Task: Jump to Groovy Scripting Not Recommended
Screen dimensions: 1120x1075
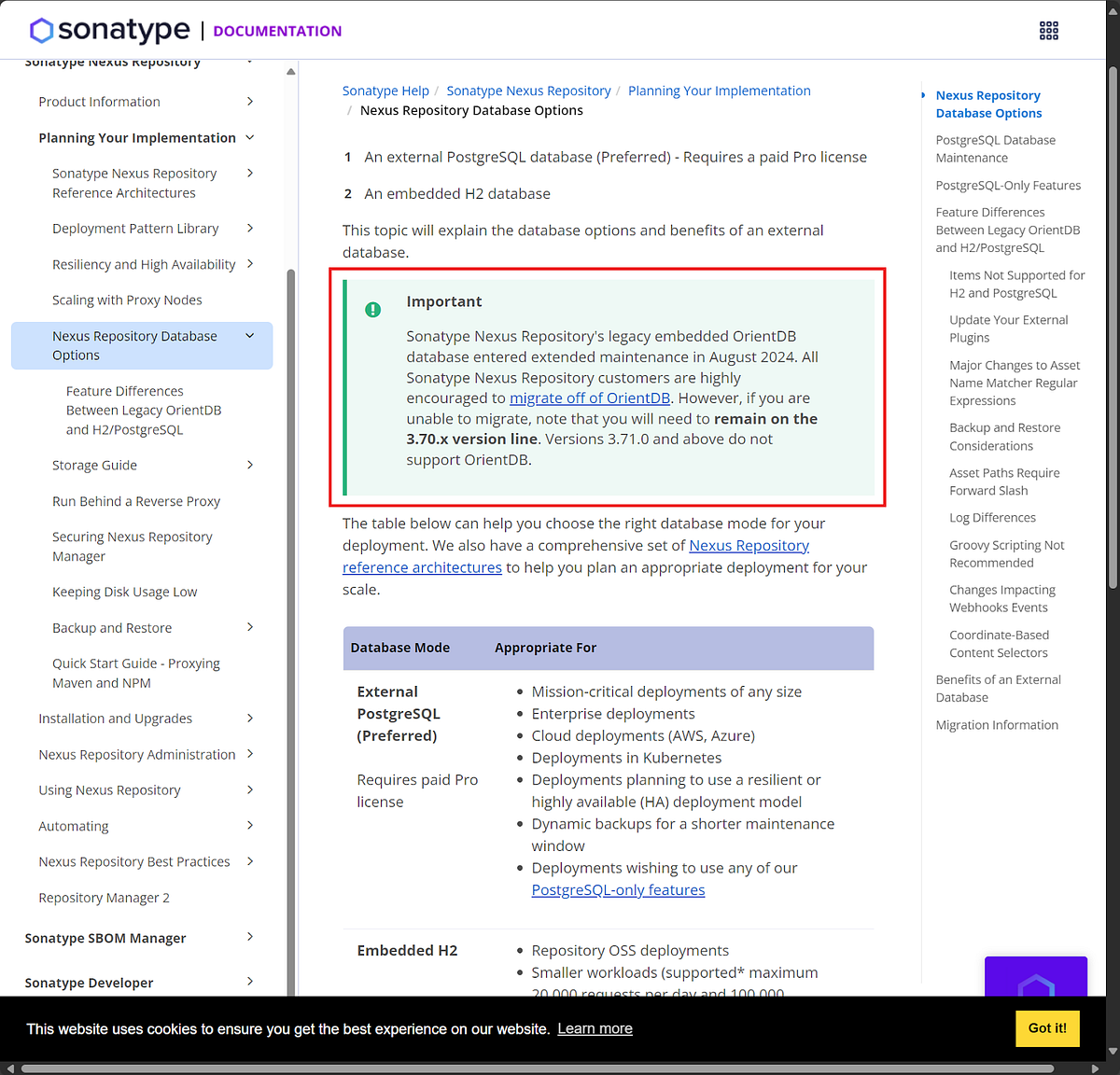Action: (1007, 554)
